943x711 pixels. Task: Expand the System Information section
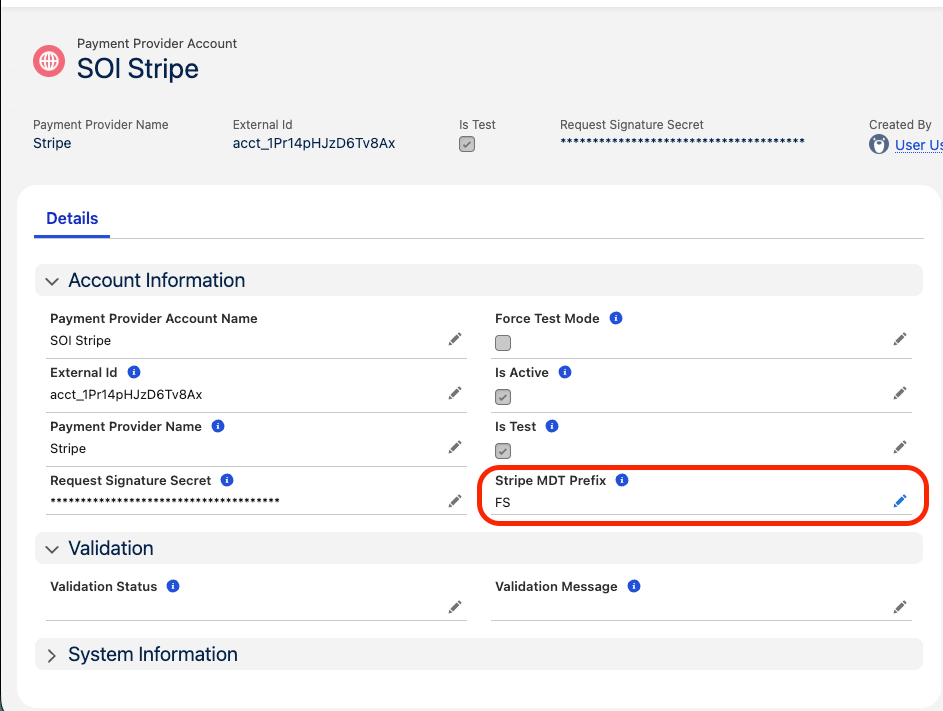52,655
